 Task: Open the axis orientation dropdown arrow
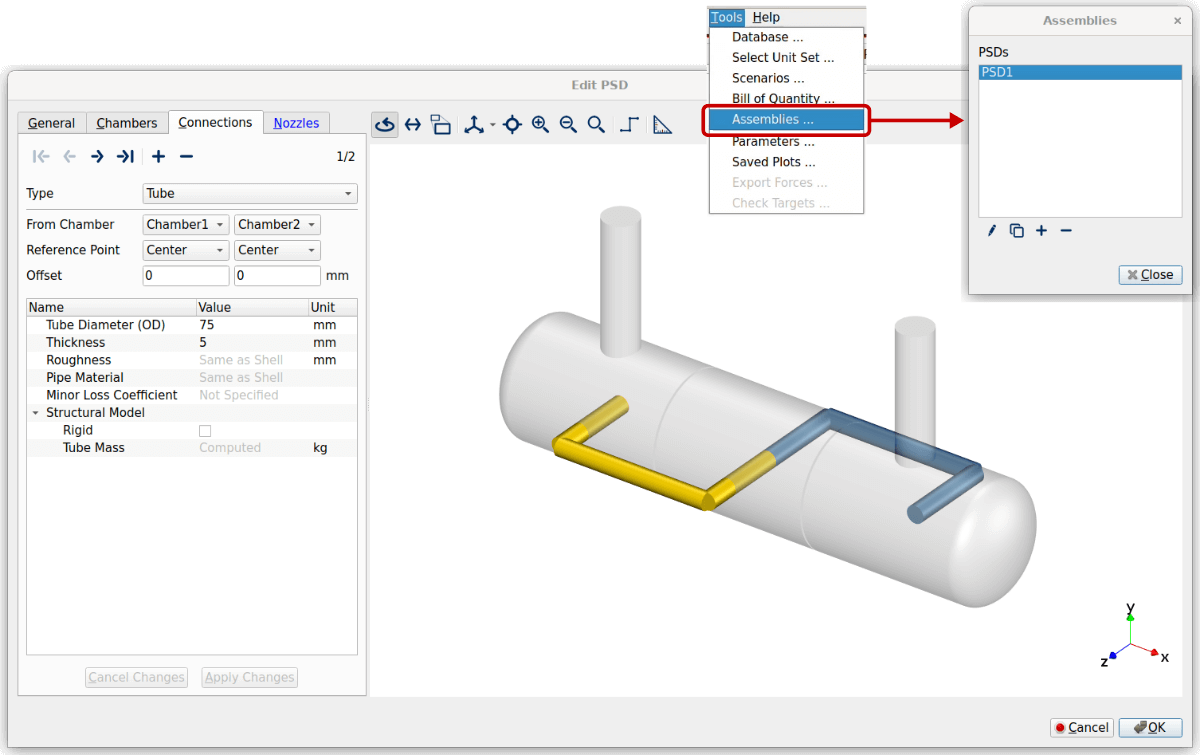(492, 125)
